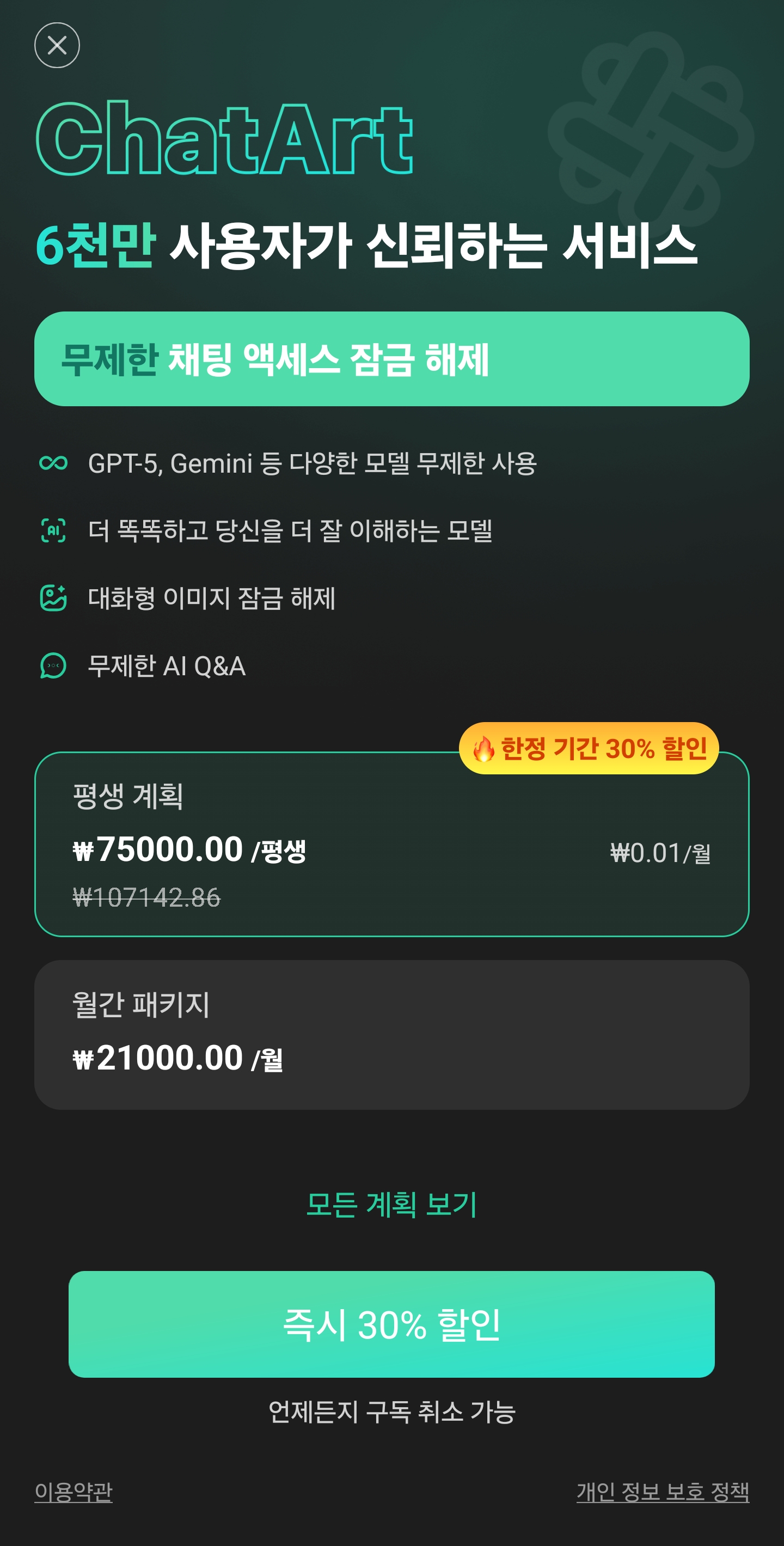
Task: Click the 언제든지 구독 취소 가능 text
Action: tap(391, 1411)
